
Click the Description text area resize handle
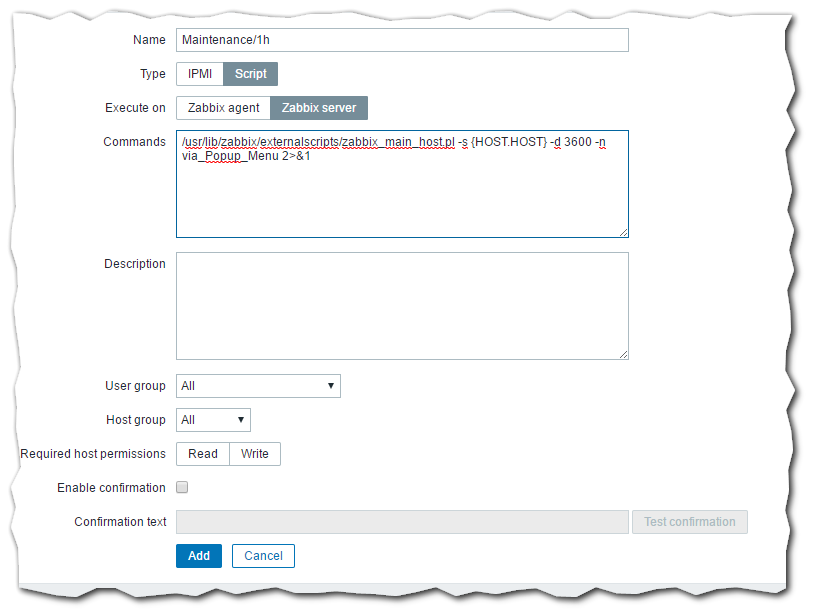tap(623, 354)
